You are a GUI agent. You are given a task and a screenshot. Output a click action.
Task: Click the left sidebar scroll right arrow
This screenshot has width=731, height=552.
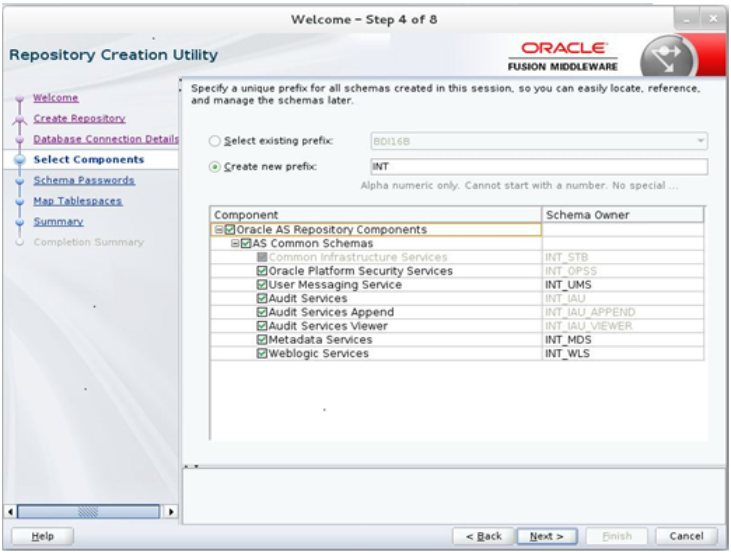pyautogui.click(x=171, y=511)
